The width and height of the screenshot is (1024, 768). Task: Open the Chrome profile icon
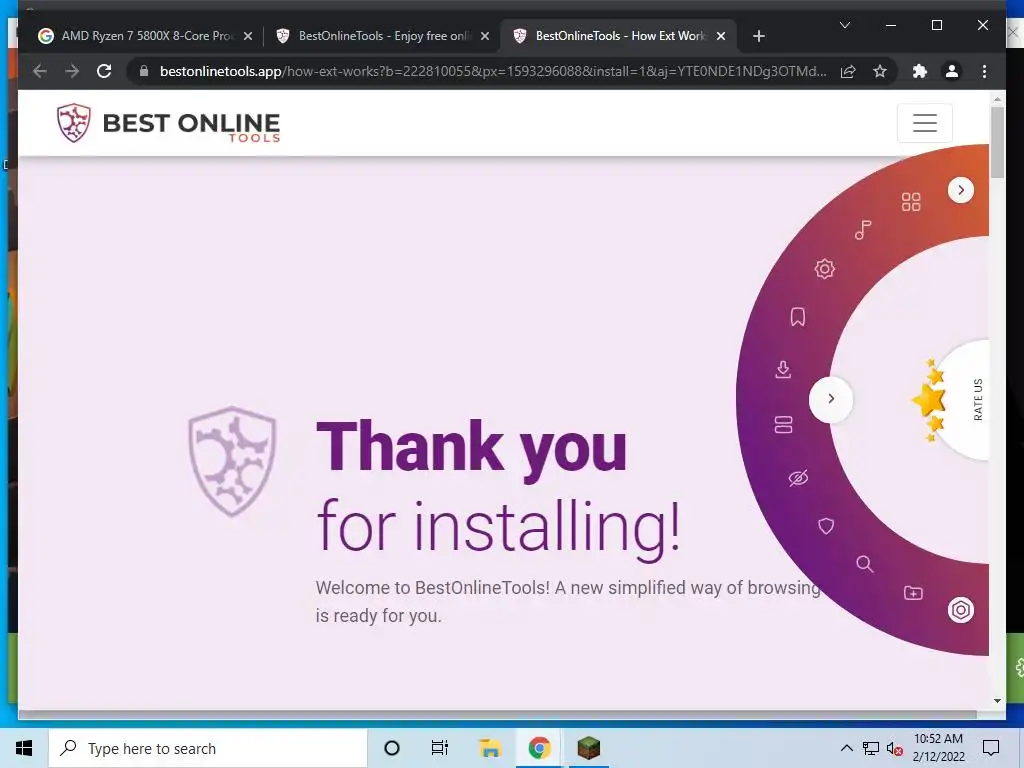(952, 71)
